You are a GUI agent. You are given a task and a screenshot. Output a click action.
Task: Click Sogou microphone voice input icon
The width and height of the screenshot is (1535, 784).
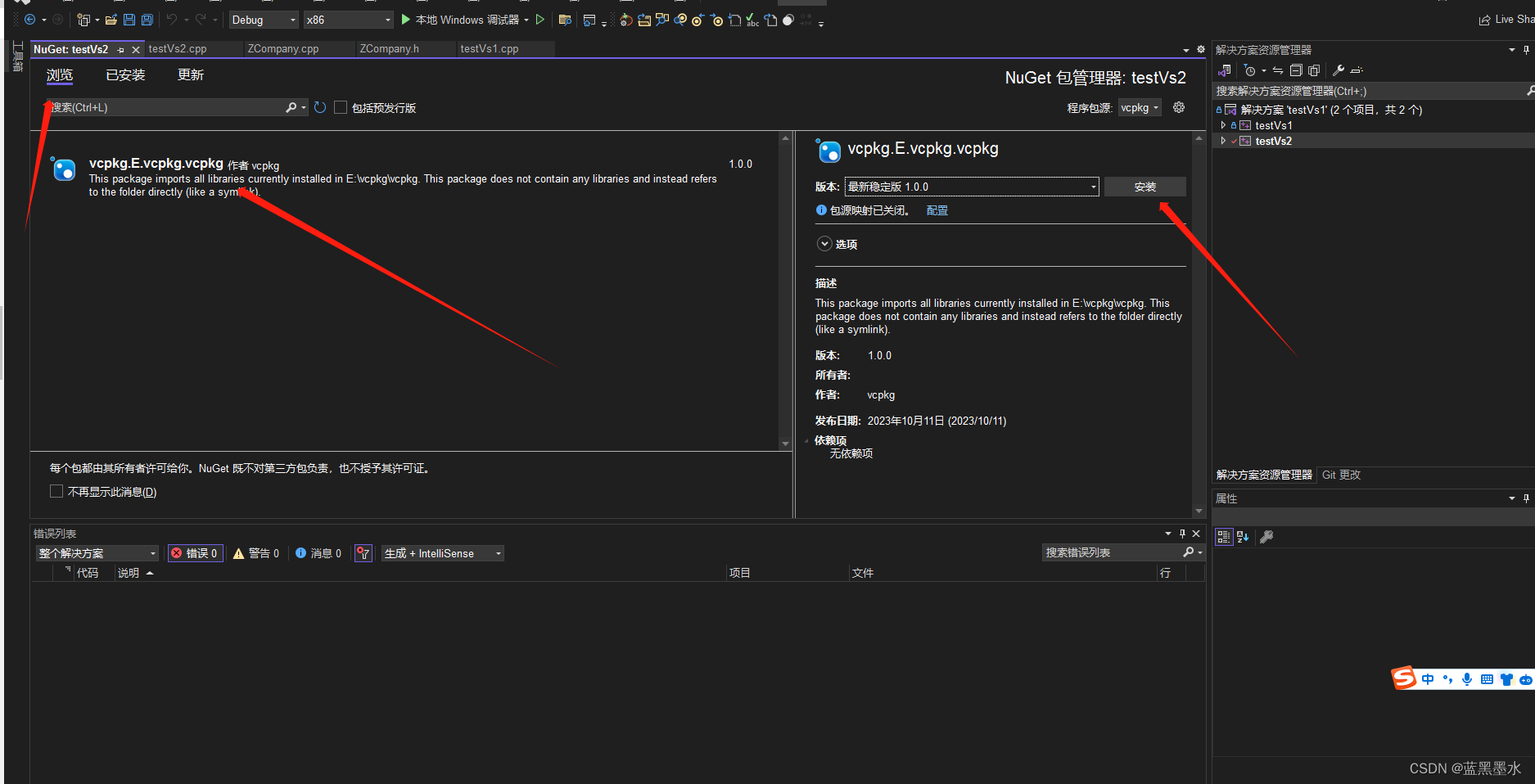1467,679
